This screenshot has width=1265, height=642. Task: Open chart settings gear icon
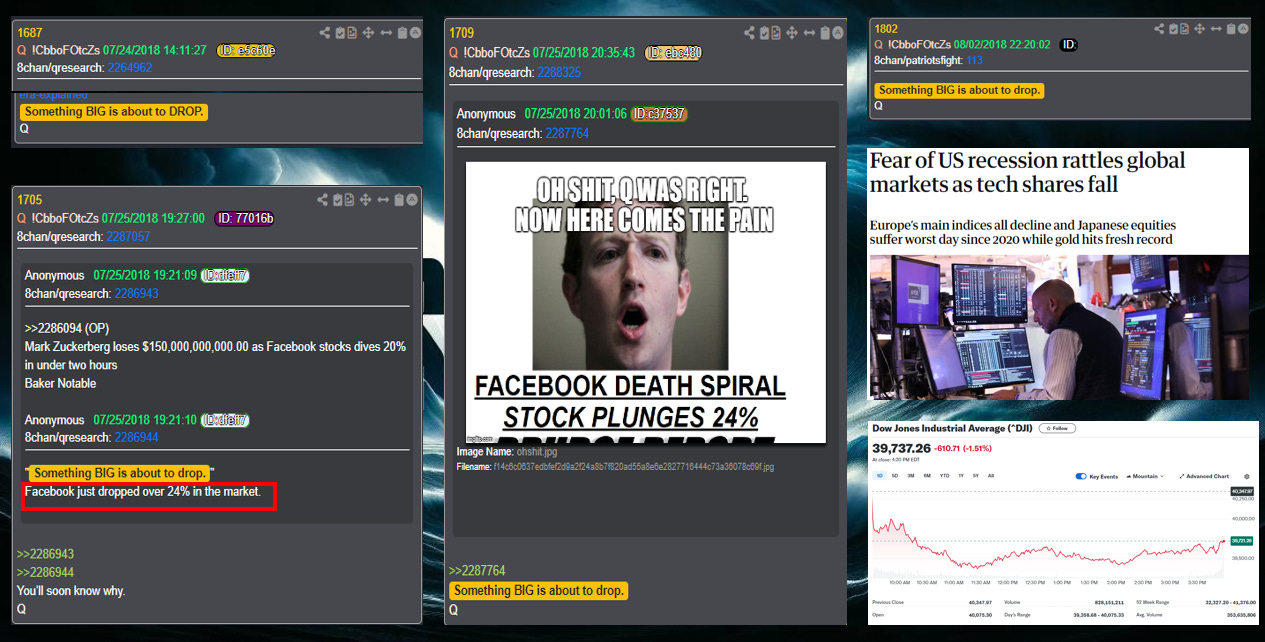1246,476
